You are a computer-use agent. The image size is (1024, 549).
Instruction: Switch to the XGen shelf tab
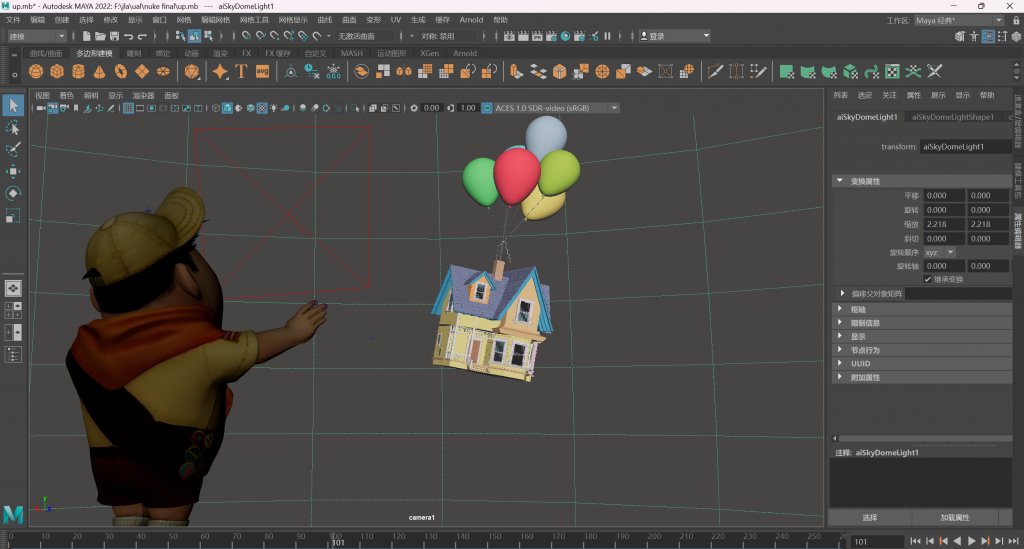pyautogui.click(x=429, y=54)
